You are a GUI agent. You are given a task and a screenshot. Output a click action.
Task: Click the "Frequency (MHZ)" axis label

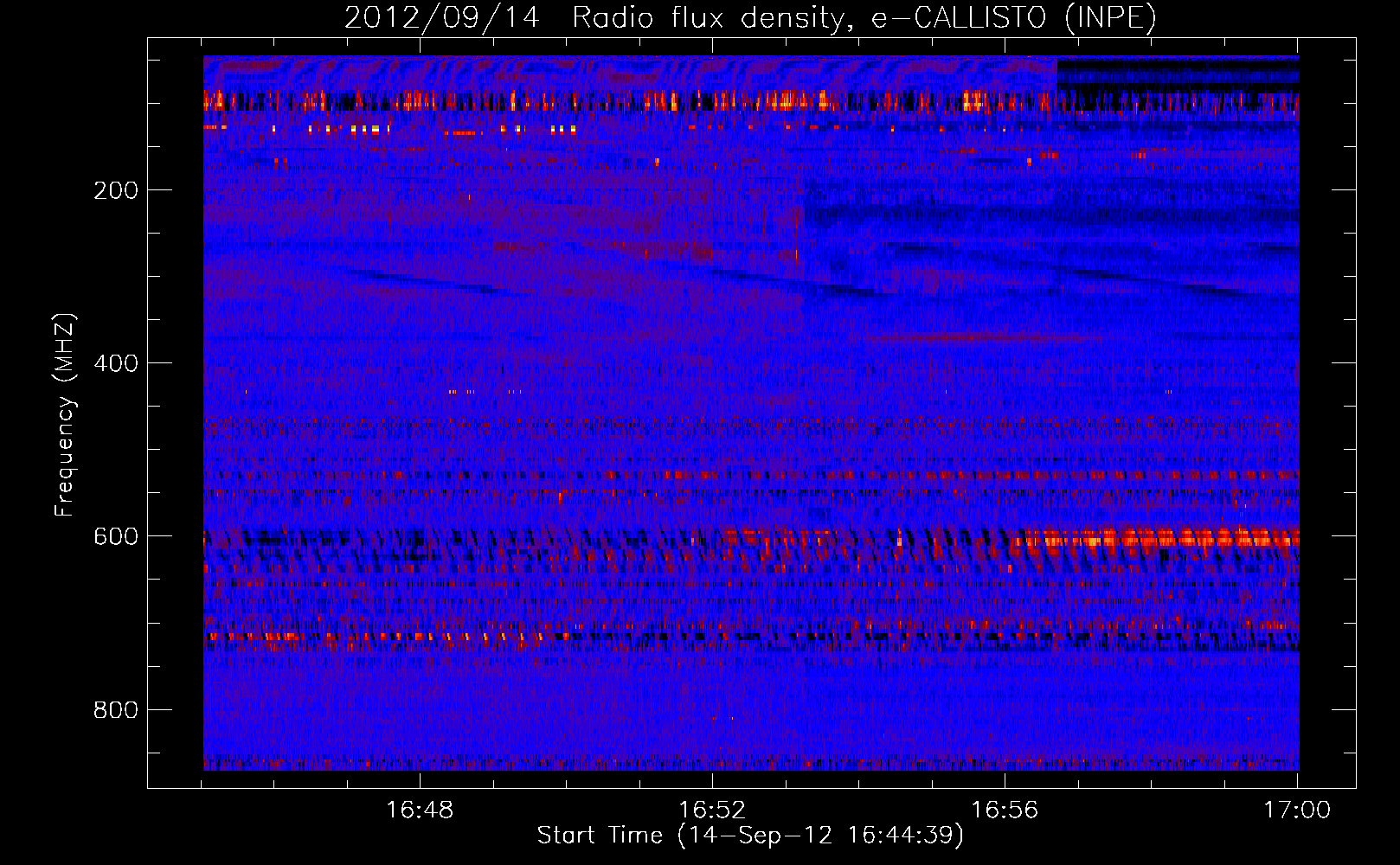click(65, 415)
